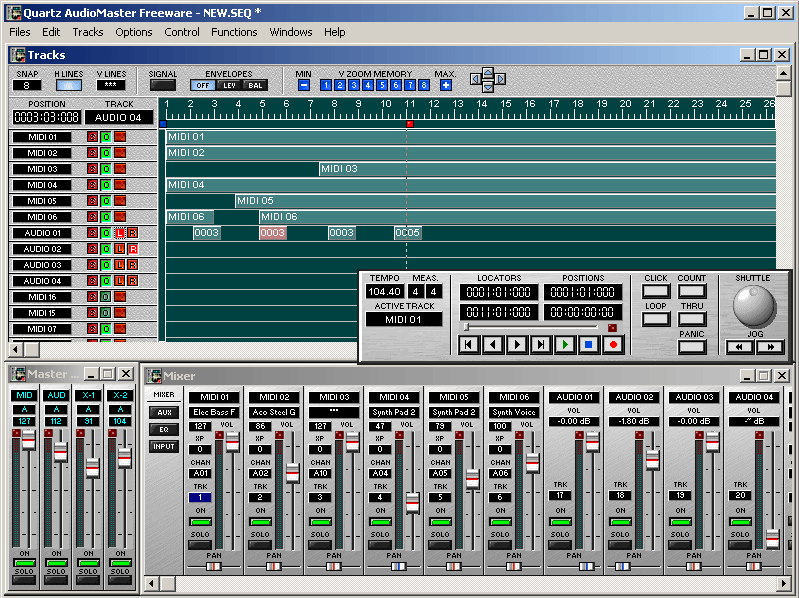
Task: Open the instrument selector 'Elec Bass F'
Action: point(215,412)
